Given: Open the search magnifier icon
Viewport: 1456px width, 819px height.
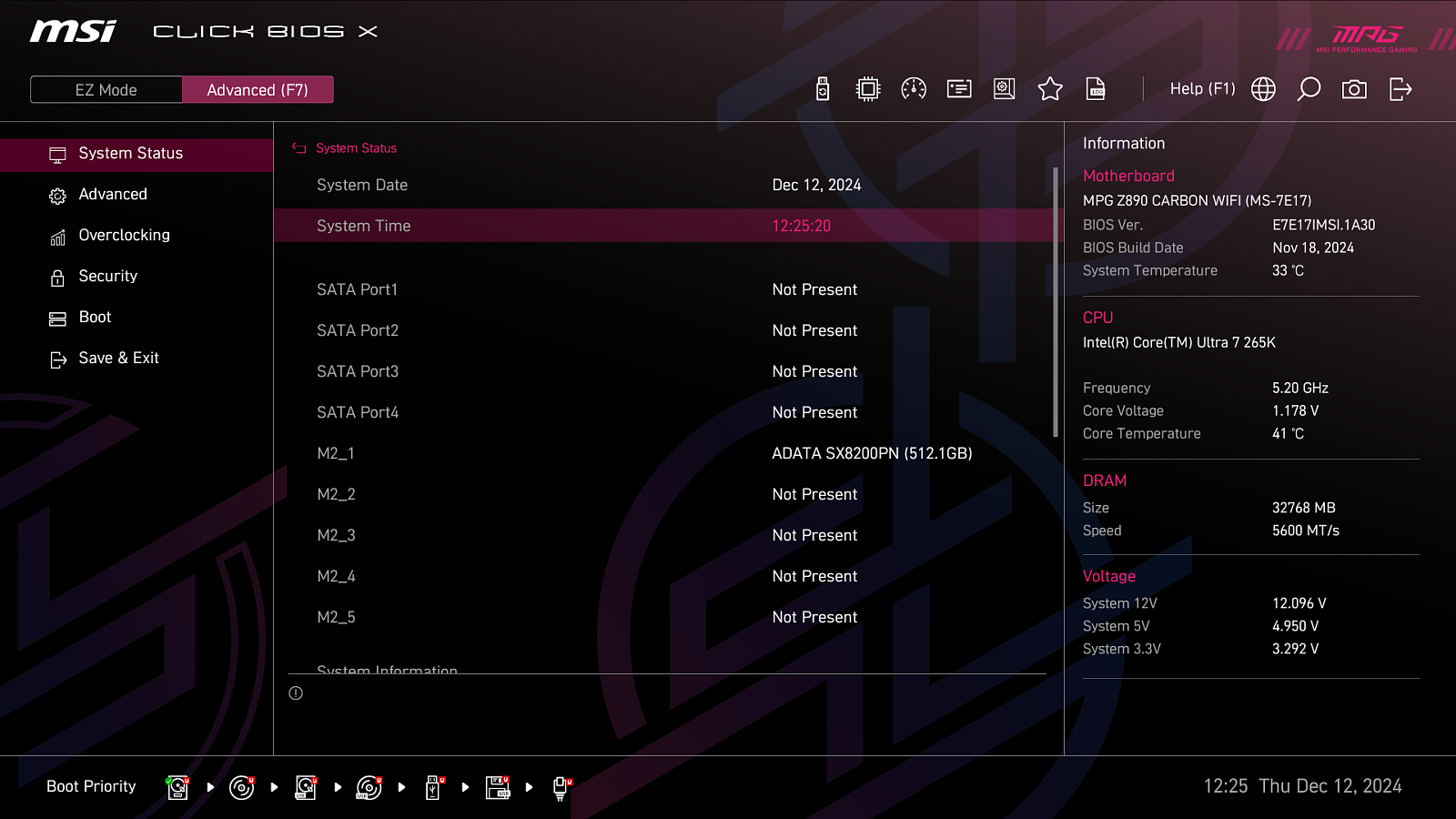Looking at the screenshot, I should click(1309, 89).
